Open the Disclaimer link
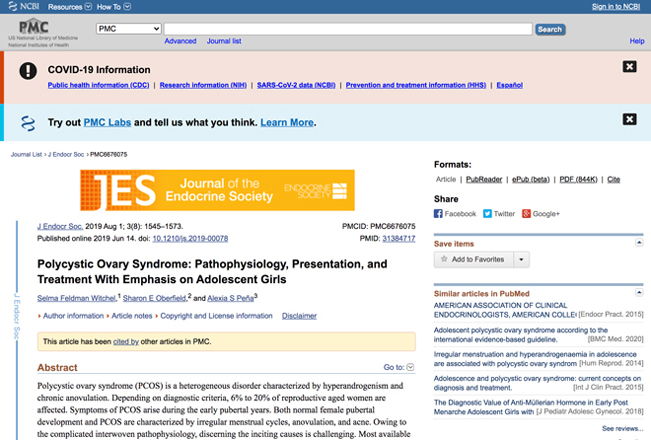 tap(299, 316)
